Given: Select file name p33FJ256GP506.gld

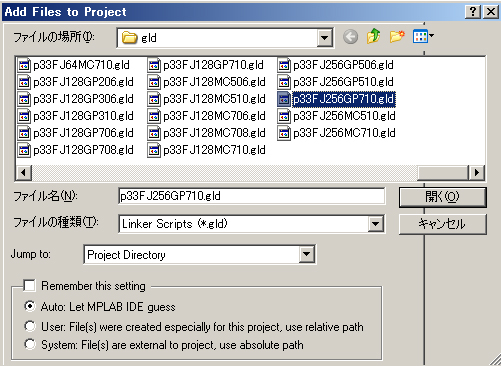Looking at the screenshot, I should (343, 65).
